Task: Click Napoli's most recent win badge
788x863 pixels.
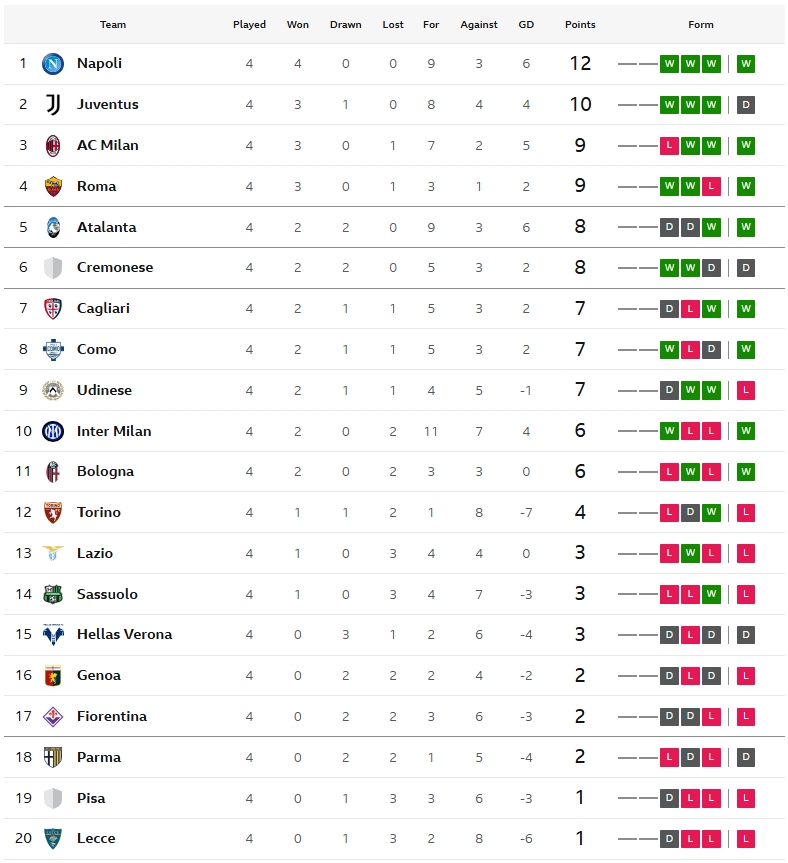Action: click(746, 64)
